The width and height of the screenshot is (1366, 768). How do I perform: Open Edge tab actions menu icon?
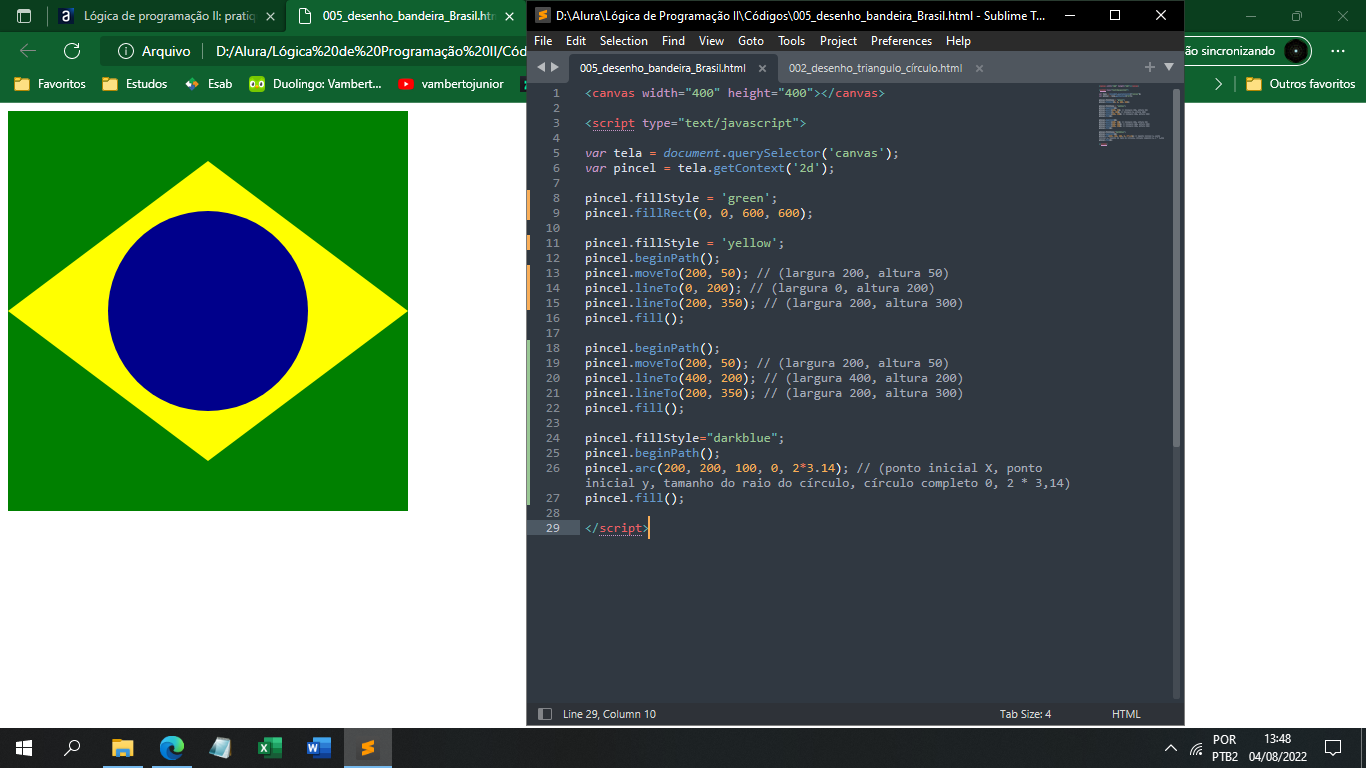[24, 16]
